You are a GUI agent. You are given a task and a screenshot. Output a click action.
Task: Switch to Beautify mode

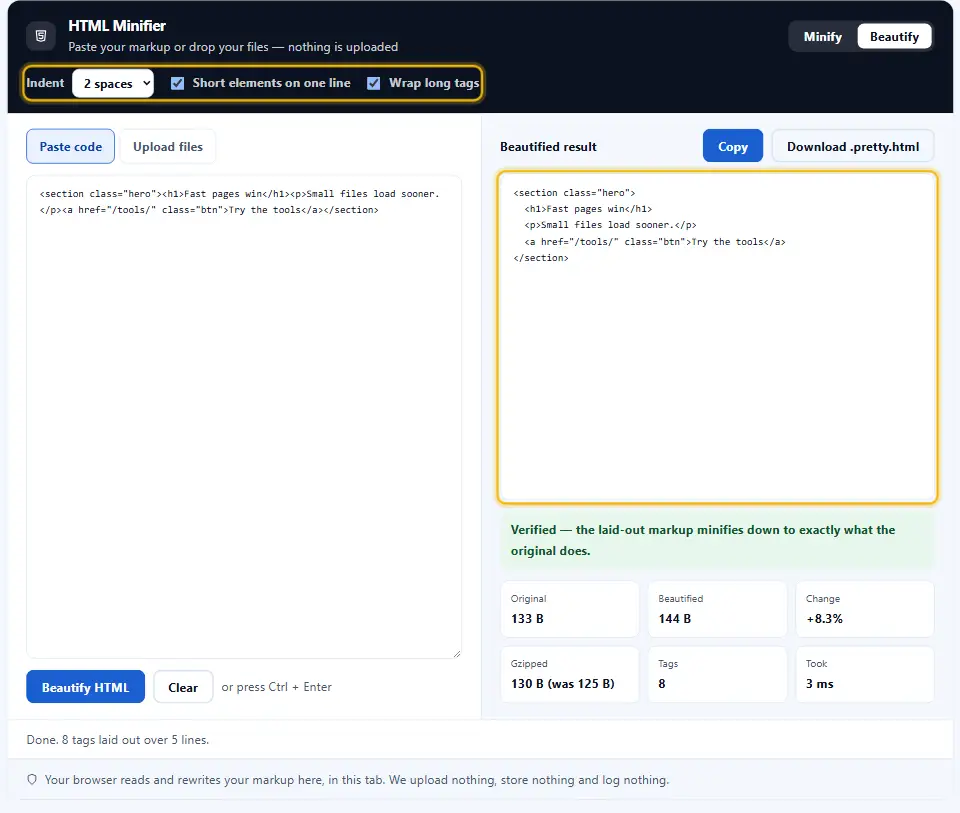[894, 37]
